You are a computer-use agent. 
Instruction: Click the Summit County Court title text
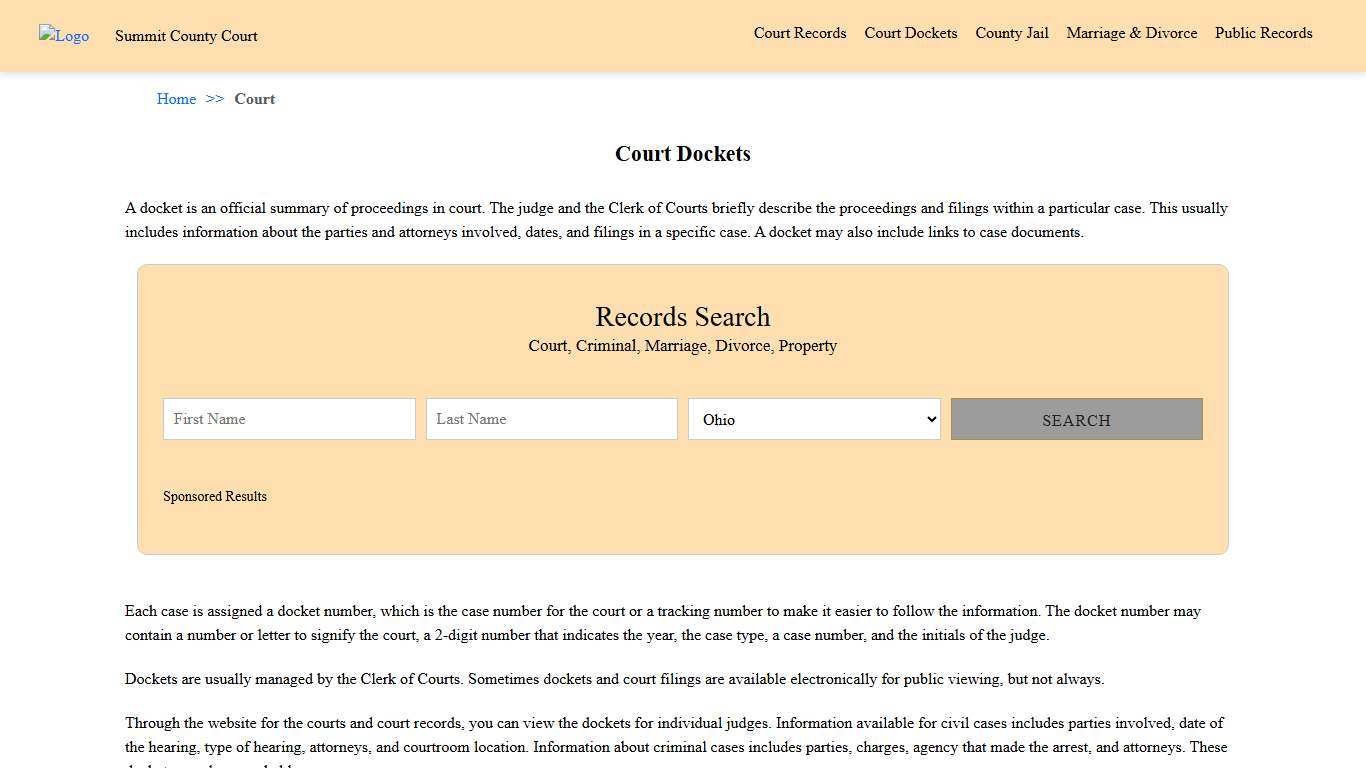click(x=186, y=36)
